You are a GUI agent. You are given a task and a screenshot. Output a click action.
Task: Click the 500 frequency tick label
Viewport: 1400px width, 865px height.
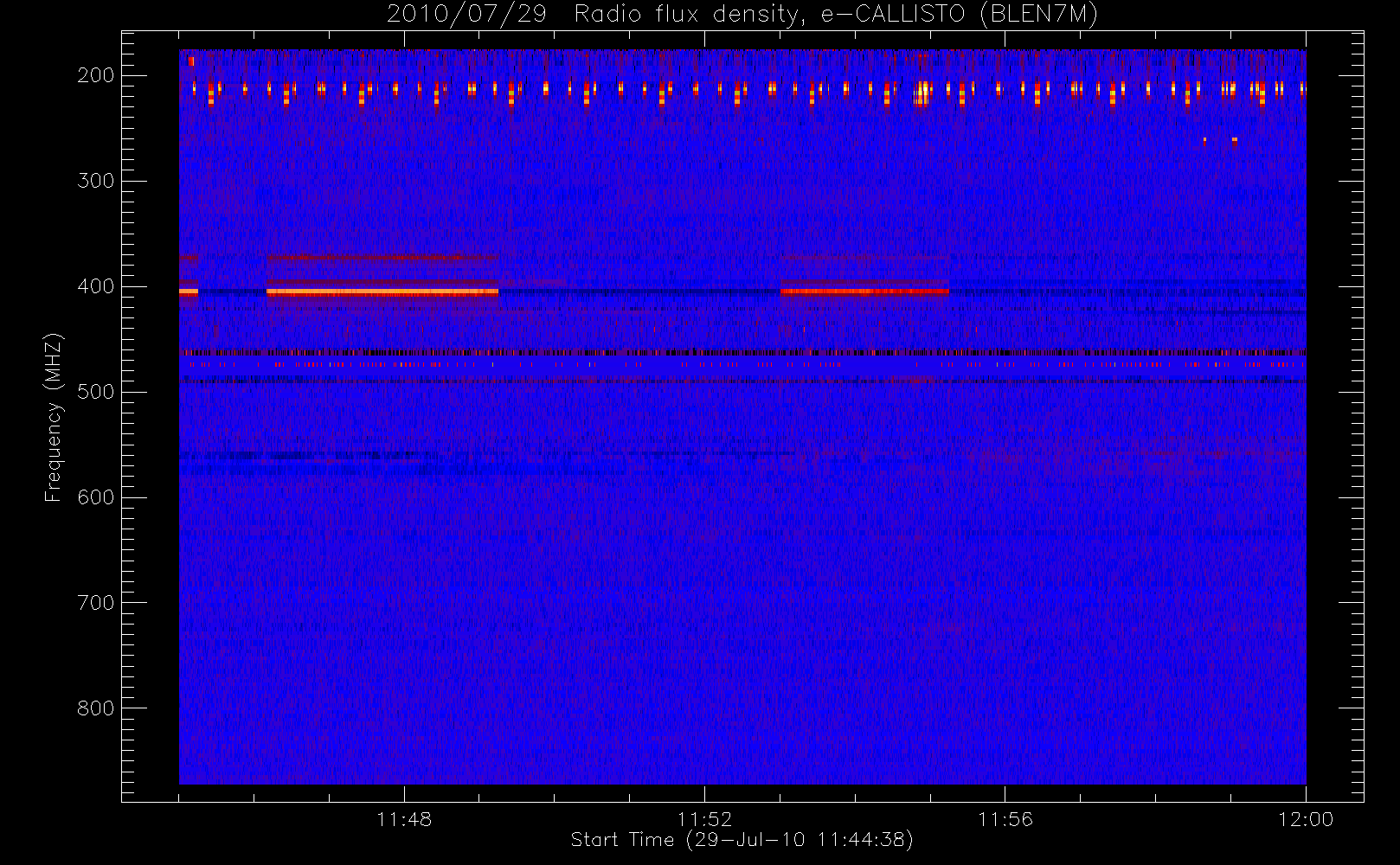(96, 392)
